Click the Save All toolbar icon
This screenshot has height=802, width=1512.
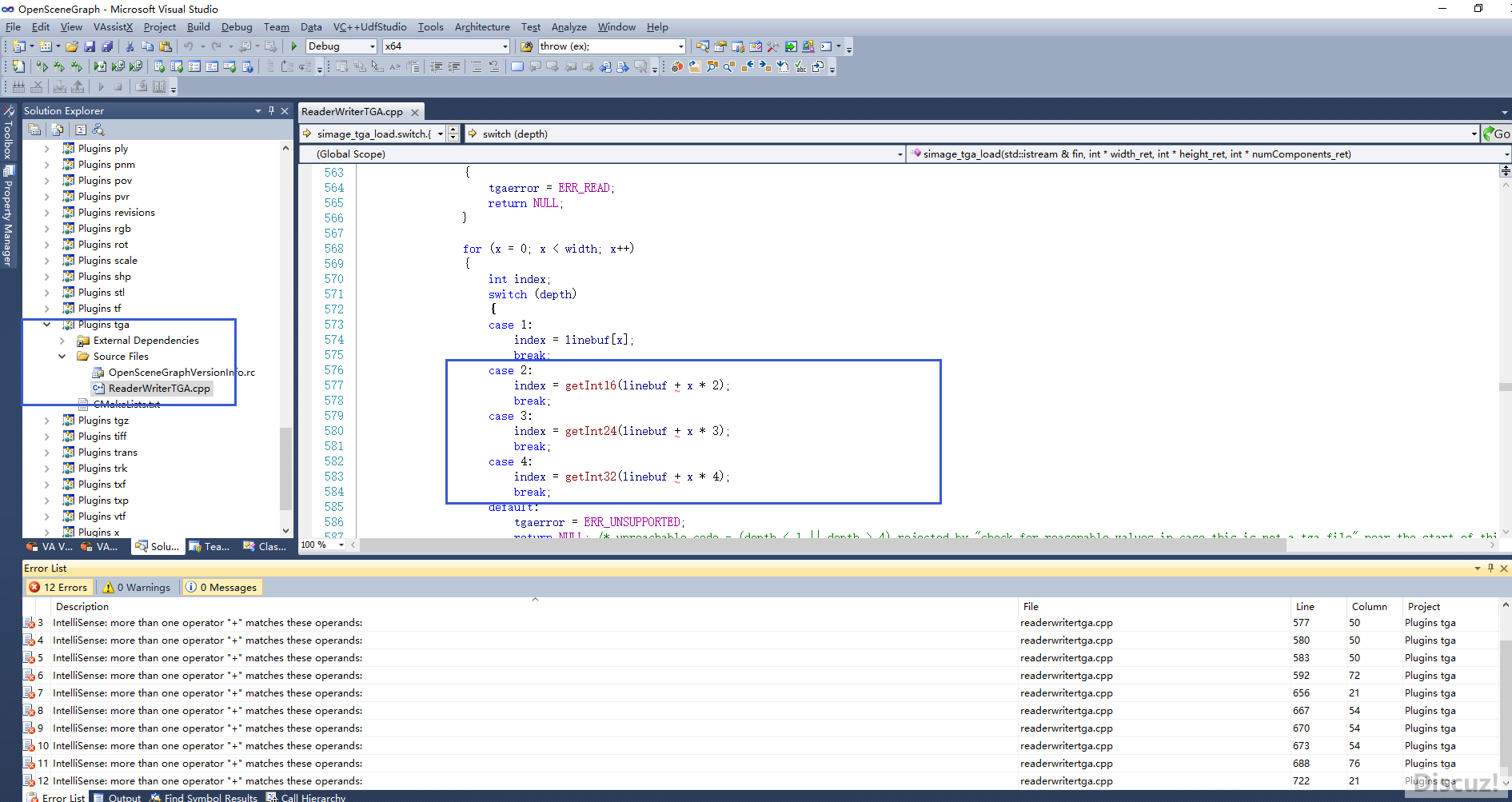click(107, 46)
